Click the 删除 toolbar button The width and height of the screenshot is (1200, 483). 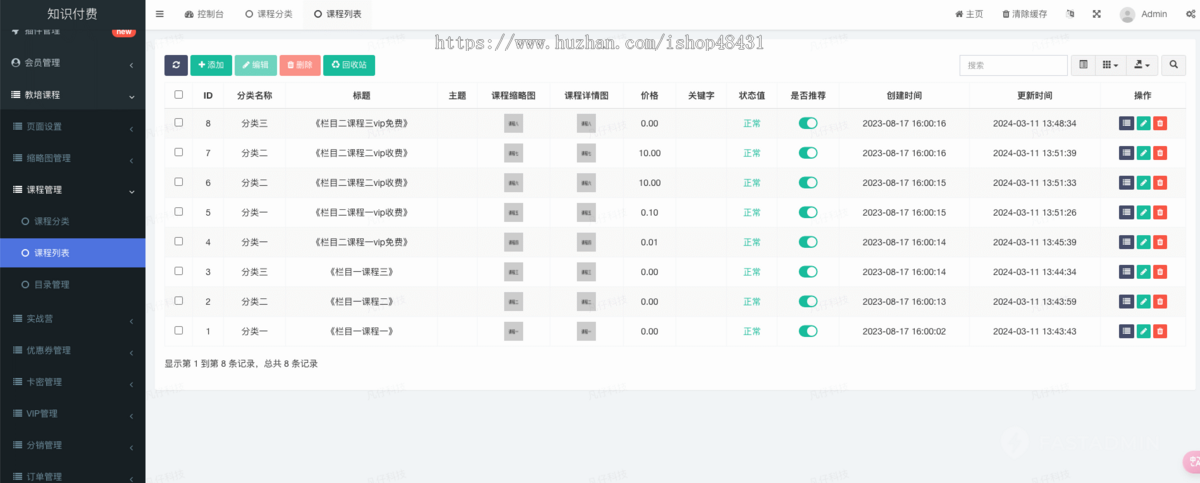(x=300, y=64)
